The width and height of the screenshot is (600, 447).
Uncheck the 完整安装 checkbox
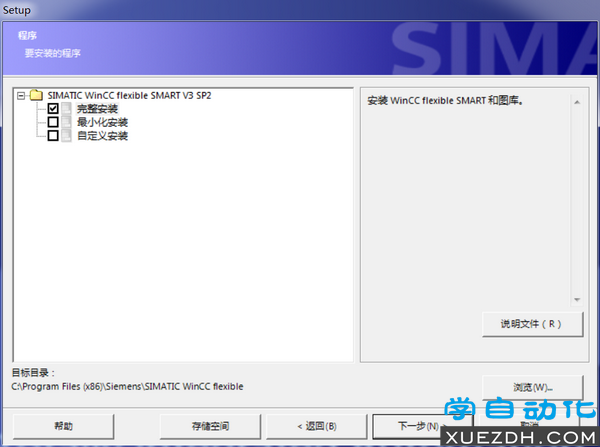[x=53, y=109]
